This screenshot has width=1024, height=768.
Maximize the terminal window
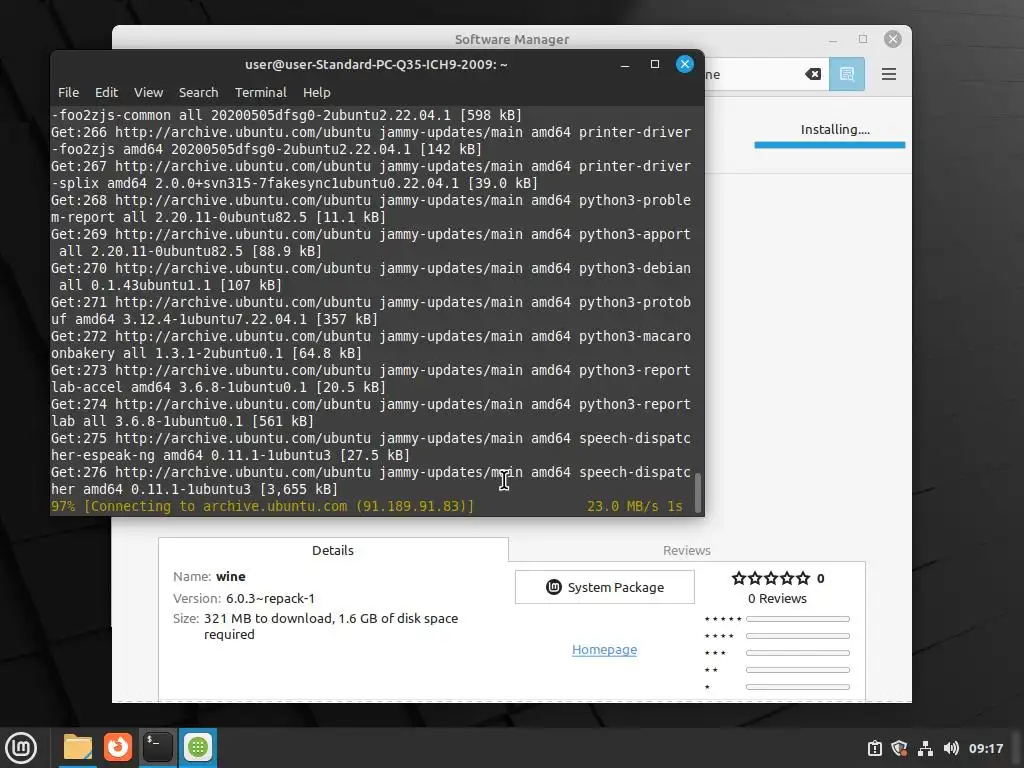[655, 64]
